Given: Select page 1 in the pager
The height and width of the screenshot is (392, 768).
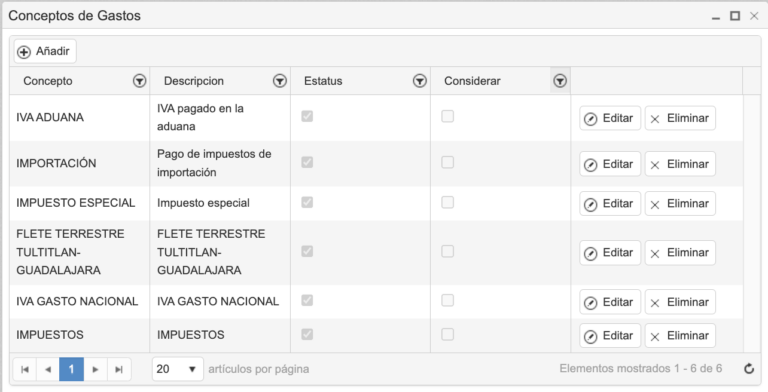Looking at the screenshot, I should tap(72, 369).
